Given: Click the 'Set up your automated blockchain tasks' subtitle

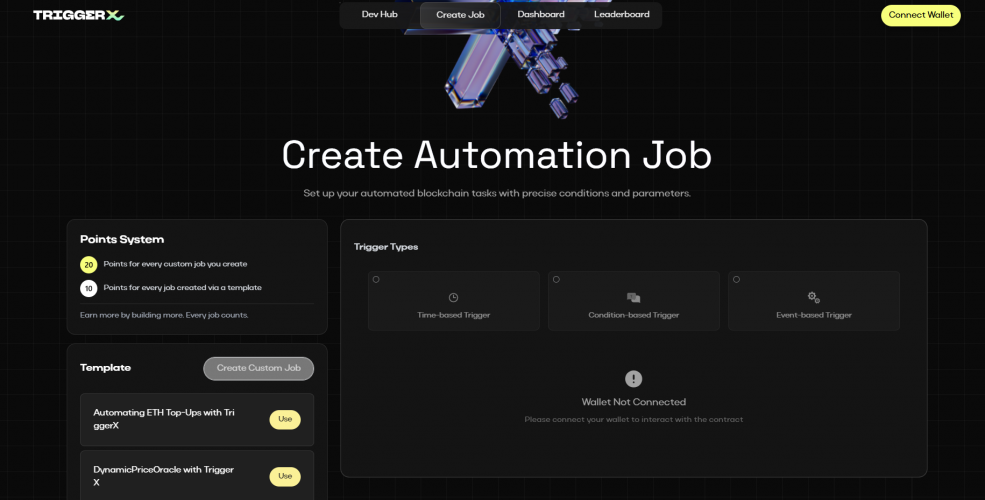Looking at the screenshot, I should (497, 193).
